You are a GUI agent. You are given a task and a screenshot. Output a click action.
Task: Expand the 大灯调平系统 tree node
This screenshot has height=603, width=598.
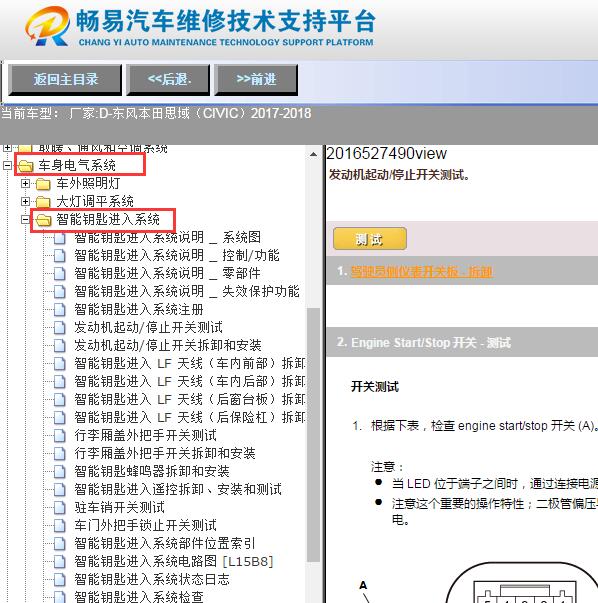point(25,202)
